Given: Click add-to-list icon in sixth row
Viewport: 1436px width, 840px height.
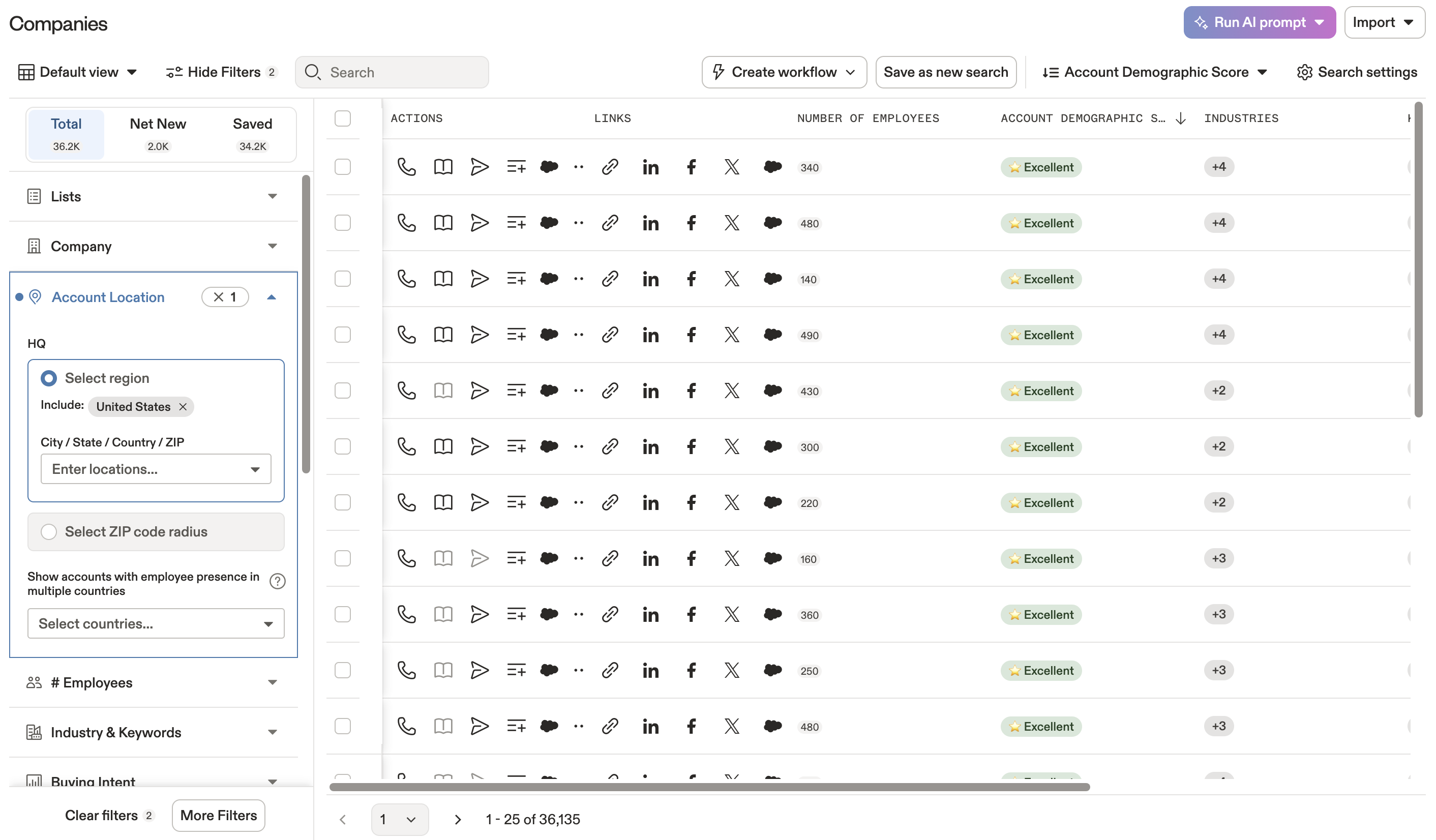Looking at the screenshot, I should point(516,447).
